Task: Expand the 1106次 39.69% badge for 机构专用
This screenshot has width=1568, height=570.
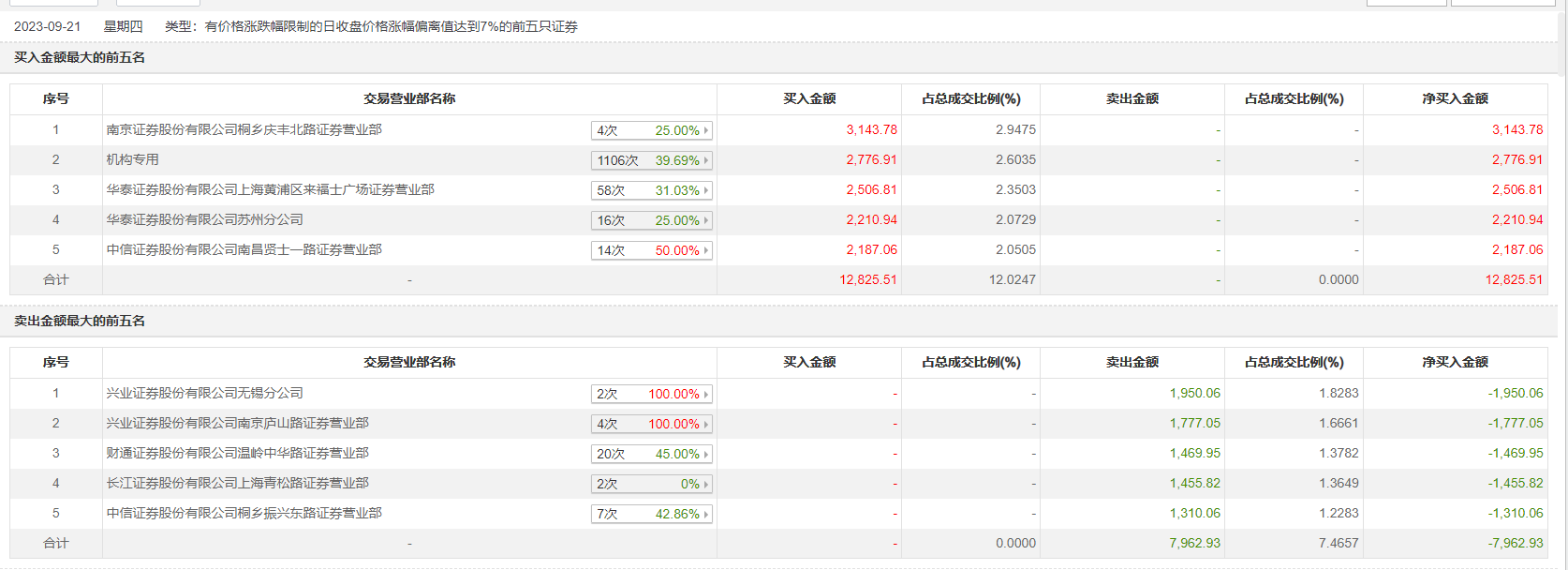Action: pos(651,161)
